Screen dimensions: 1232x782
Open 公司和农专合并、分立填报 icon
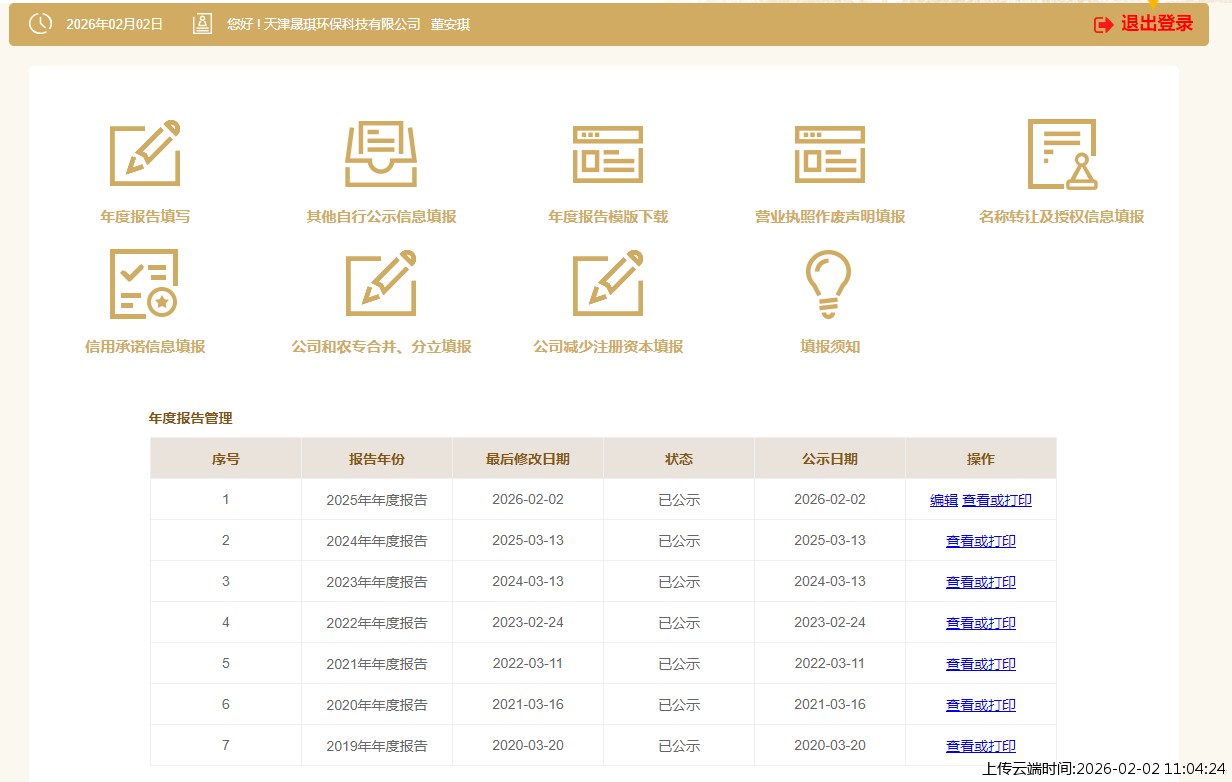coord(381,284)
